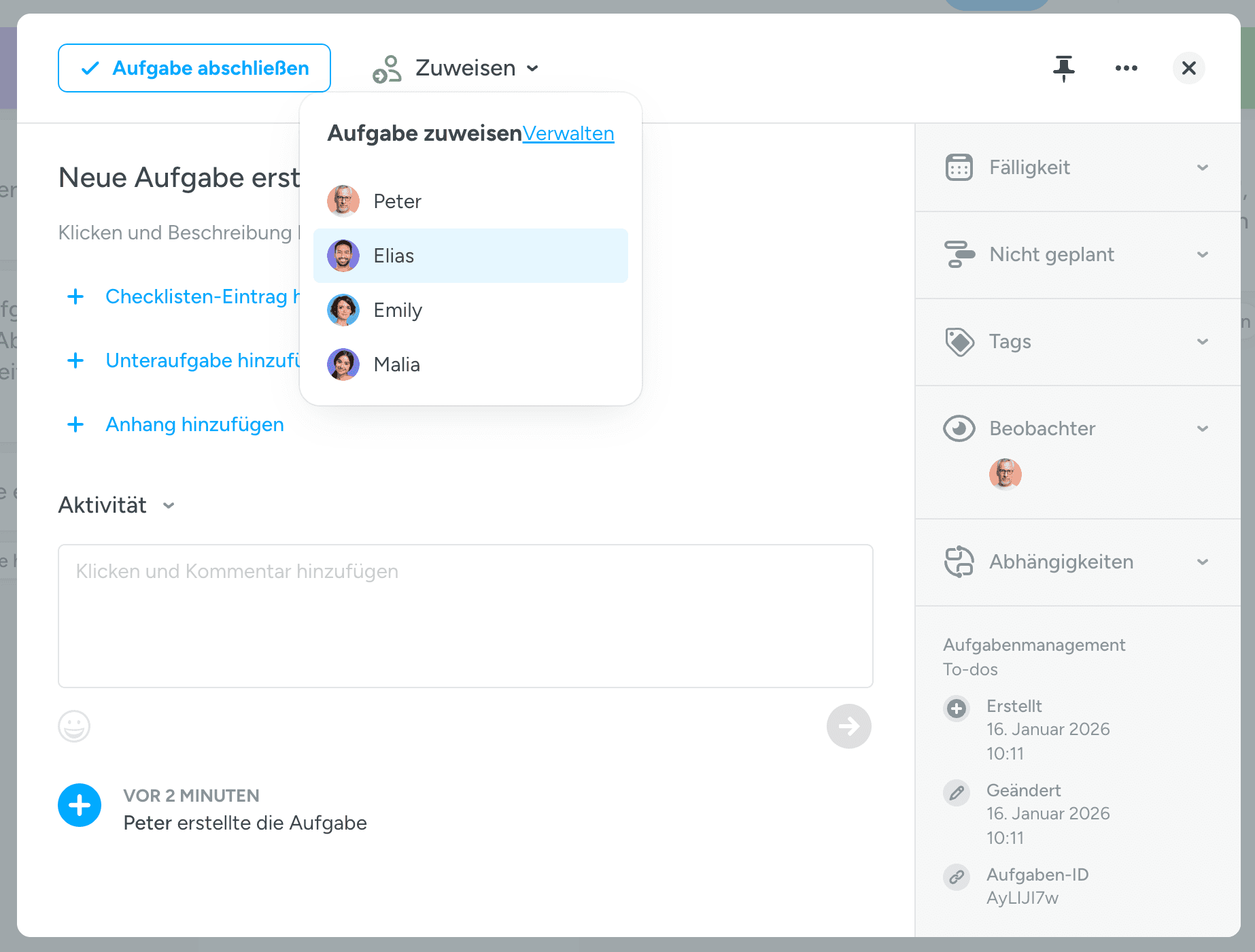This screenshot has width=1255, height=952.
Task: Click the Fälligkeit calendar icon
Action: tap(959, 167)
